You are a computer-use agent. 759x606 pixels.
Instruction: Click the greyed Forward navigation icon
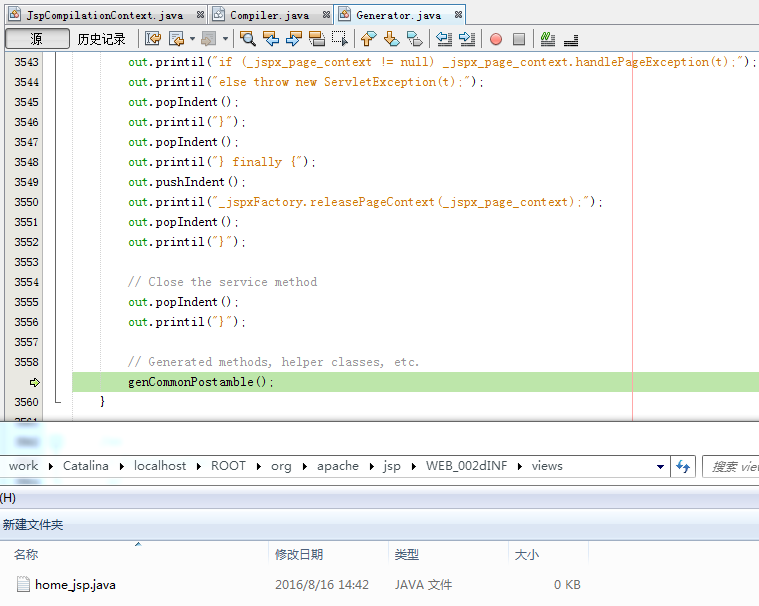point(209,39)
